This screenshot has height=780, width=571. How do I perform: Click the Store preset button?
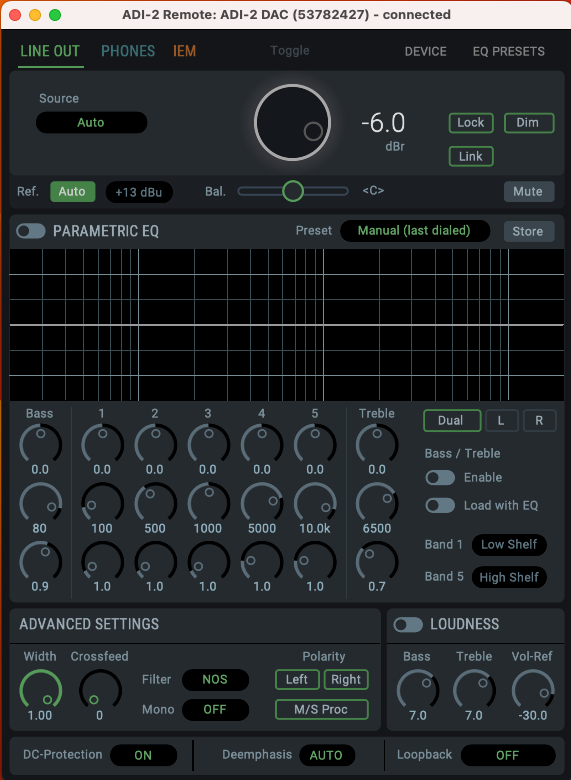pos(529,231)
